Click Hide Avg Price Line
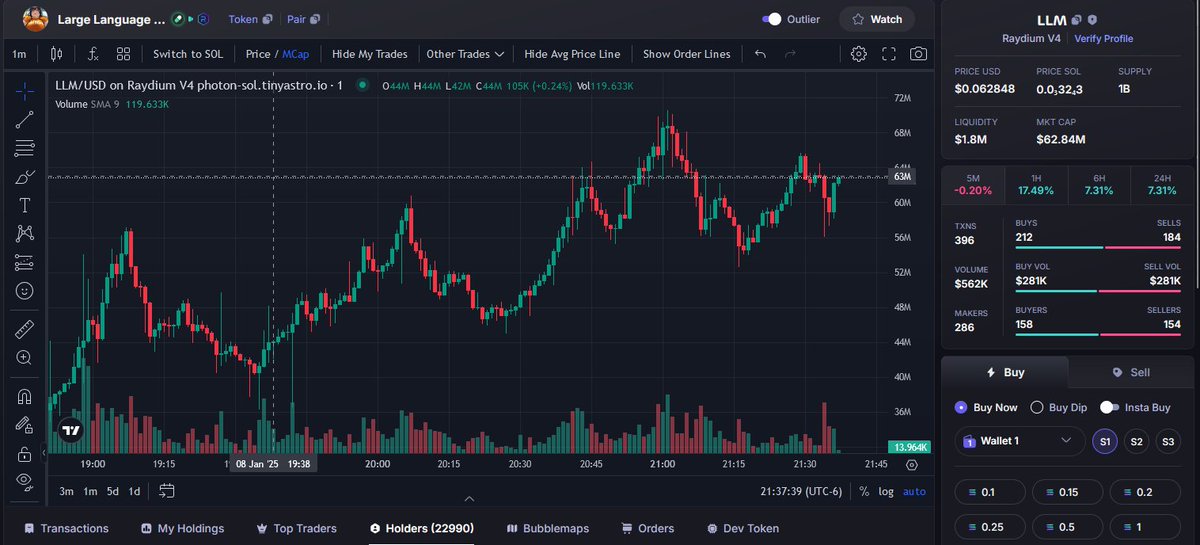The width and height of the screenshot is (1200, 545). pos(572,54)
